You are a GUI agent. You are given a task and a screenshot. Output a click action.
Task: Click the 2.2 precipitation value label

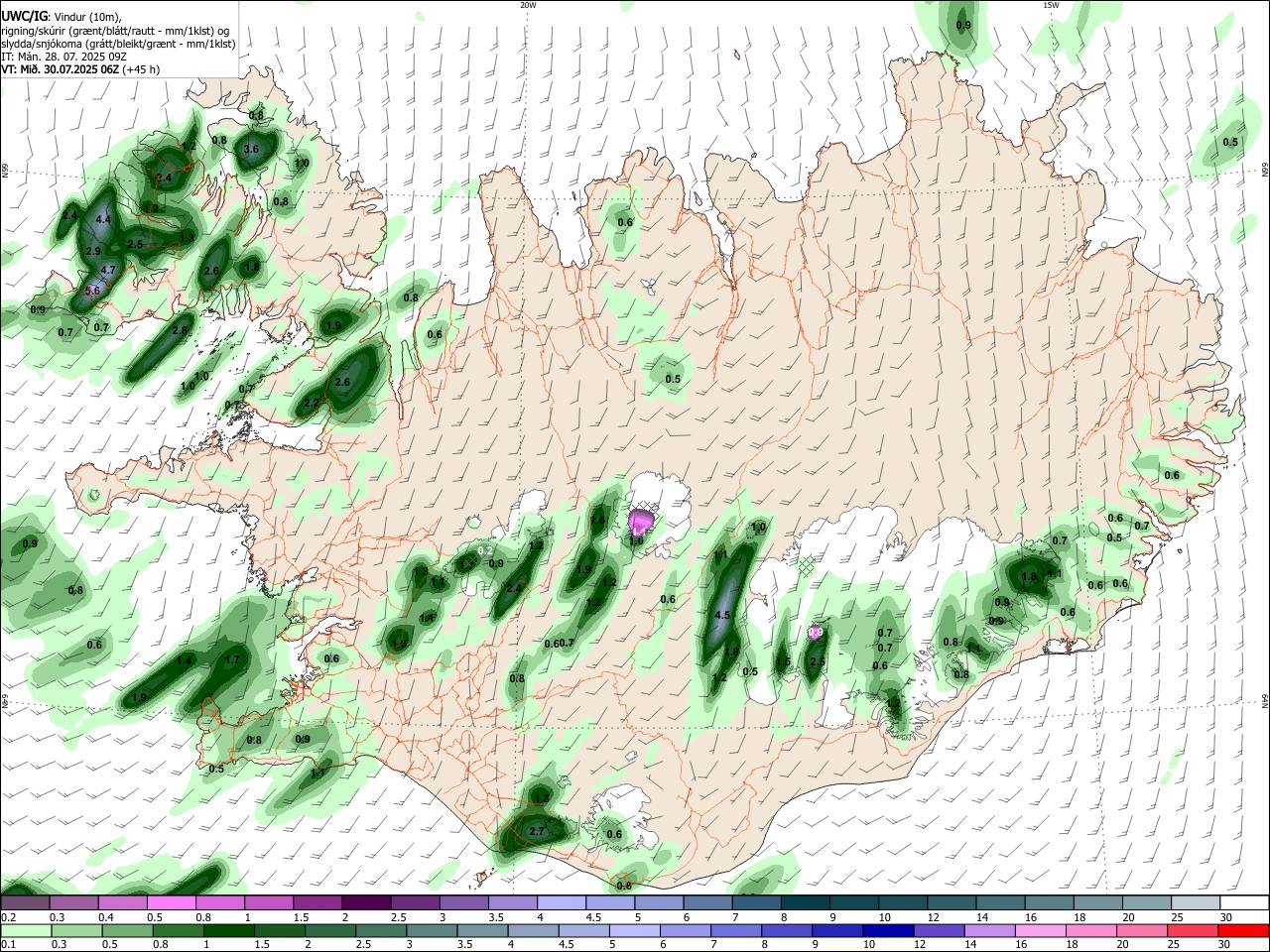(312, 404)
